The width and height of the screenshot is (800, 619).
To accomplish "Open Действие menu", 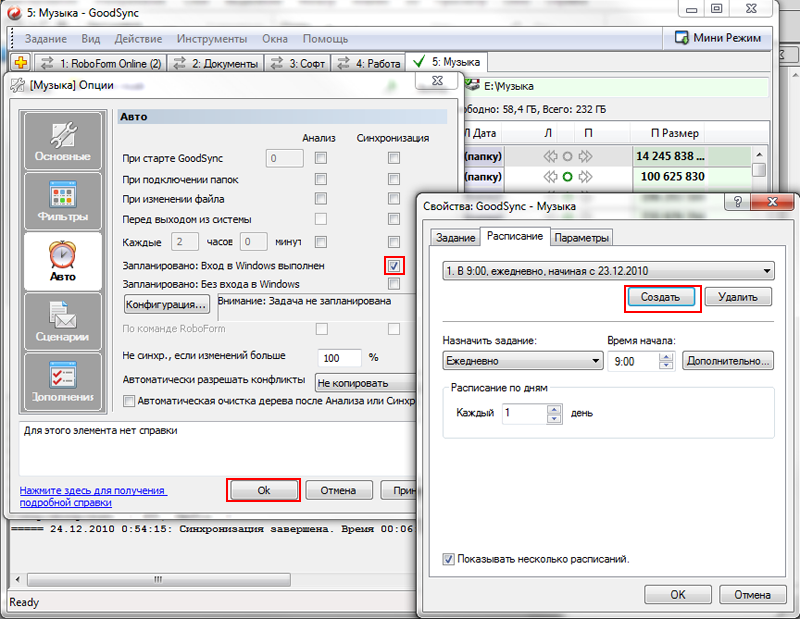I will (x=138, y=39).
